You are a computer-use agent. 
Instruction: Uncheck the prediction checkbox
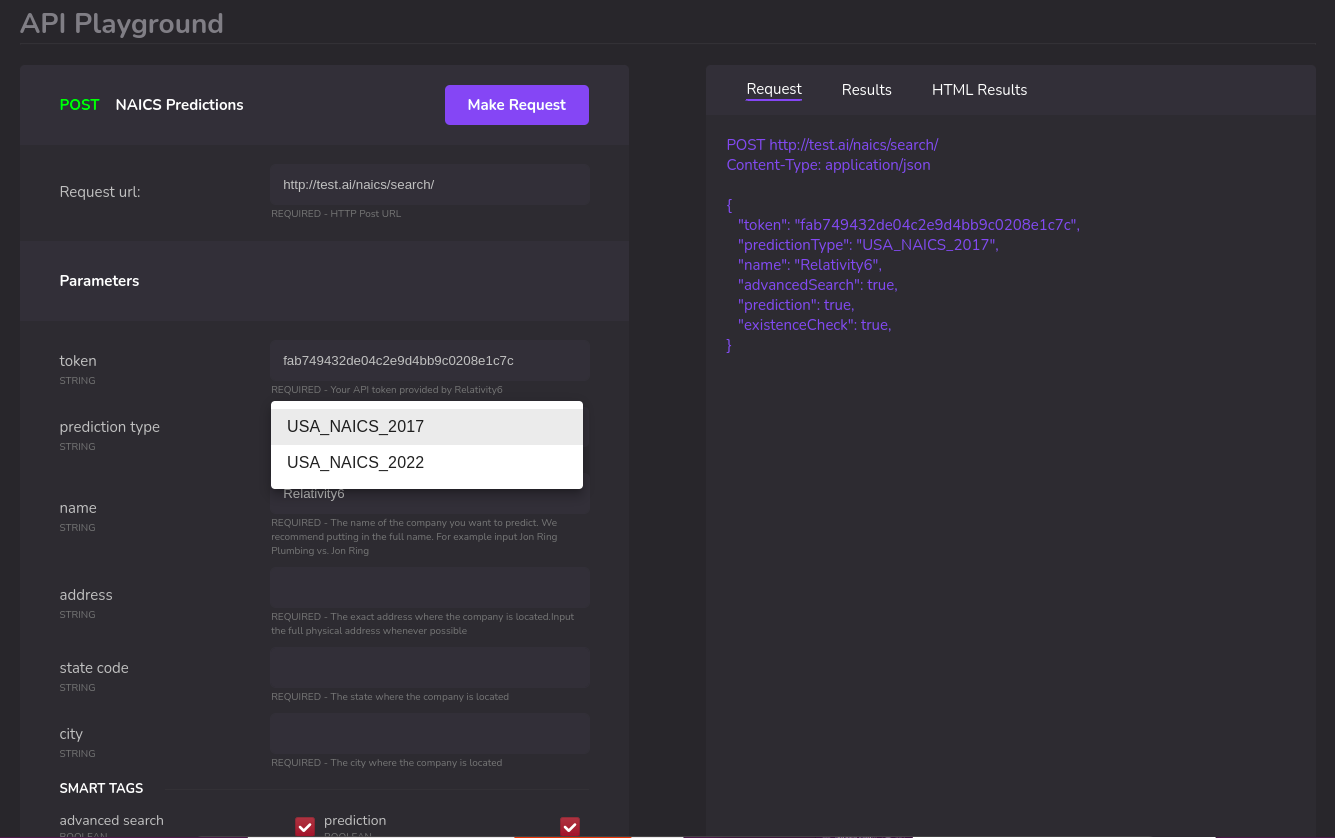point(570,826)
